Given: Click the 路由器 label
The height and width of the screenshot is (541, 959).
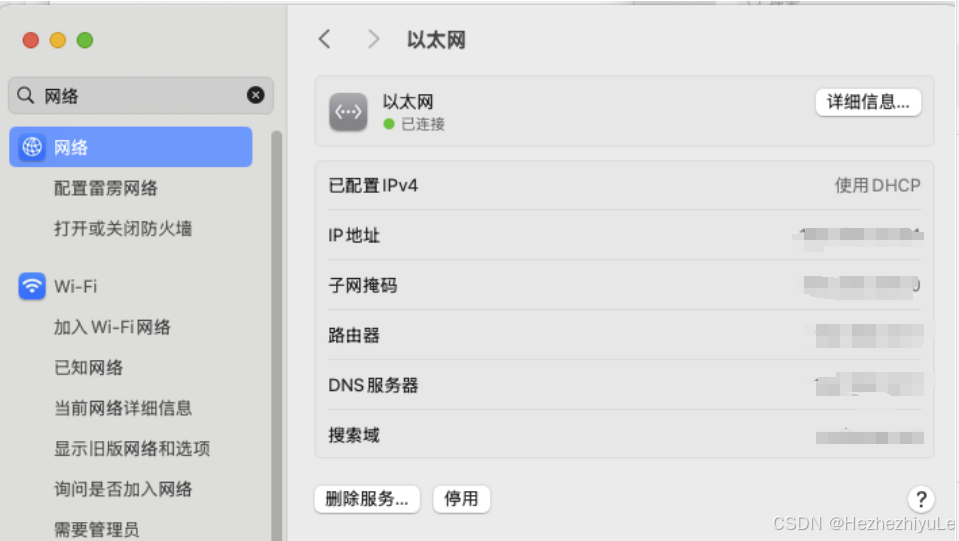Looking at the screenshot, I should pyautogui.click(x=354, y=335).
